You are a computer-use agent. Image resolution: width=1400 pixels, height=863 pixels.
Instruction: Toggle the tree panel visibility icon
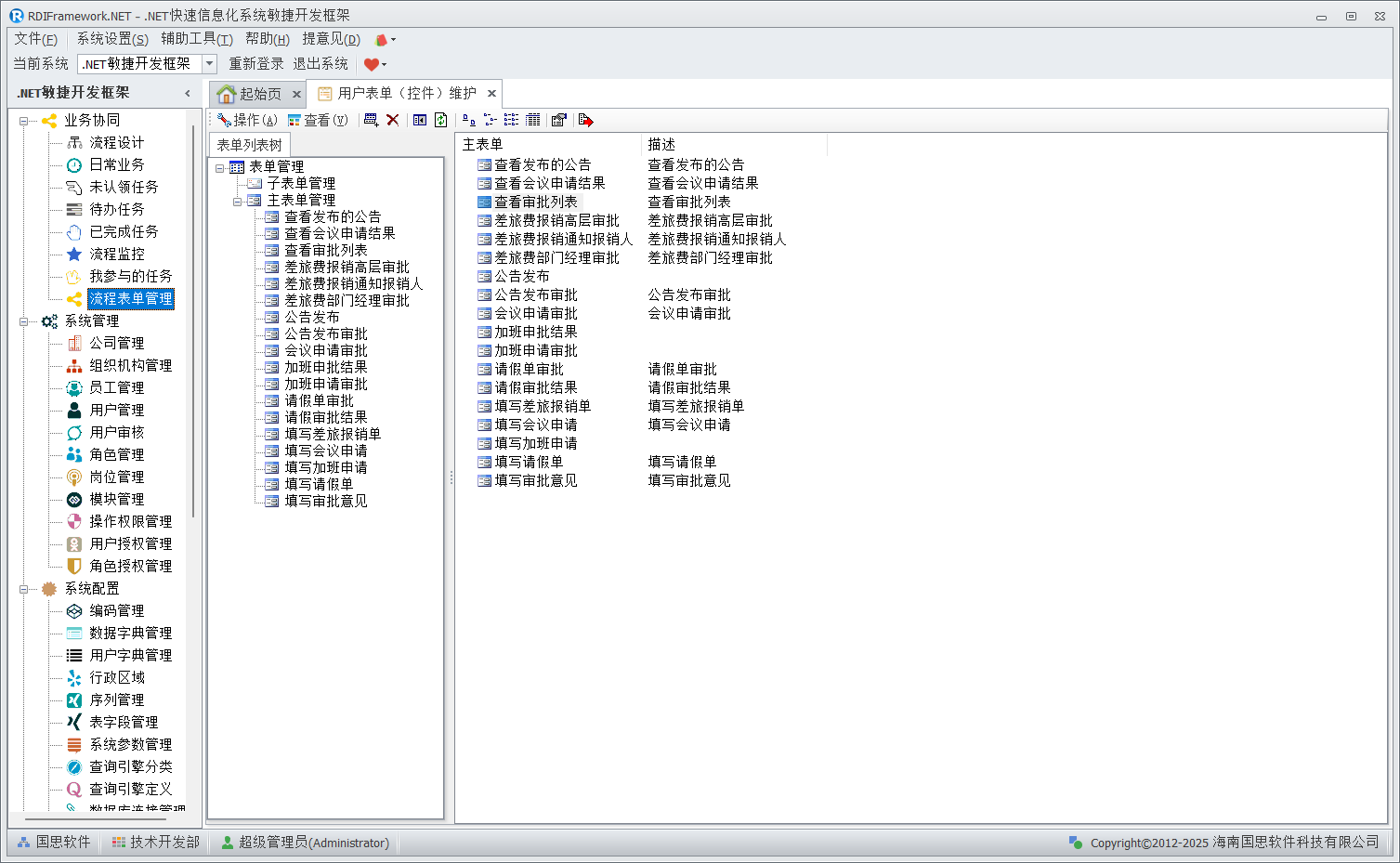(x=420, y=120)
